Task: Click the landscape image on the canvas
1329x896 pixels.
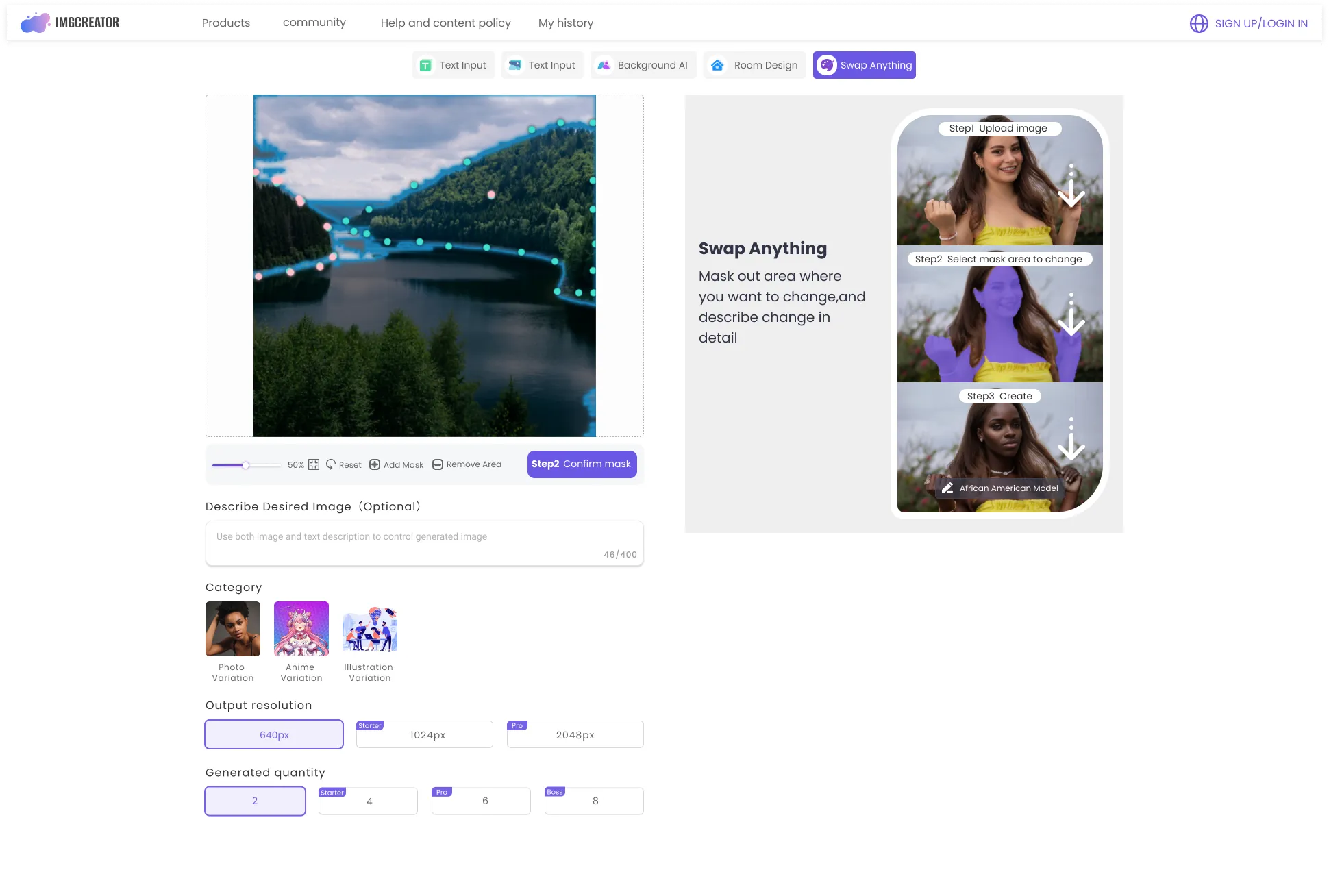Action: (x=425, y=266)
